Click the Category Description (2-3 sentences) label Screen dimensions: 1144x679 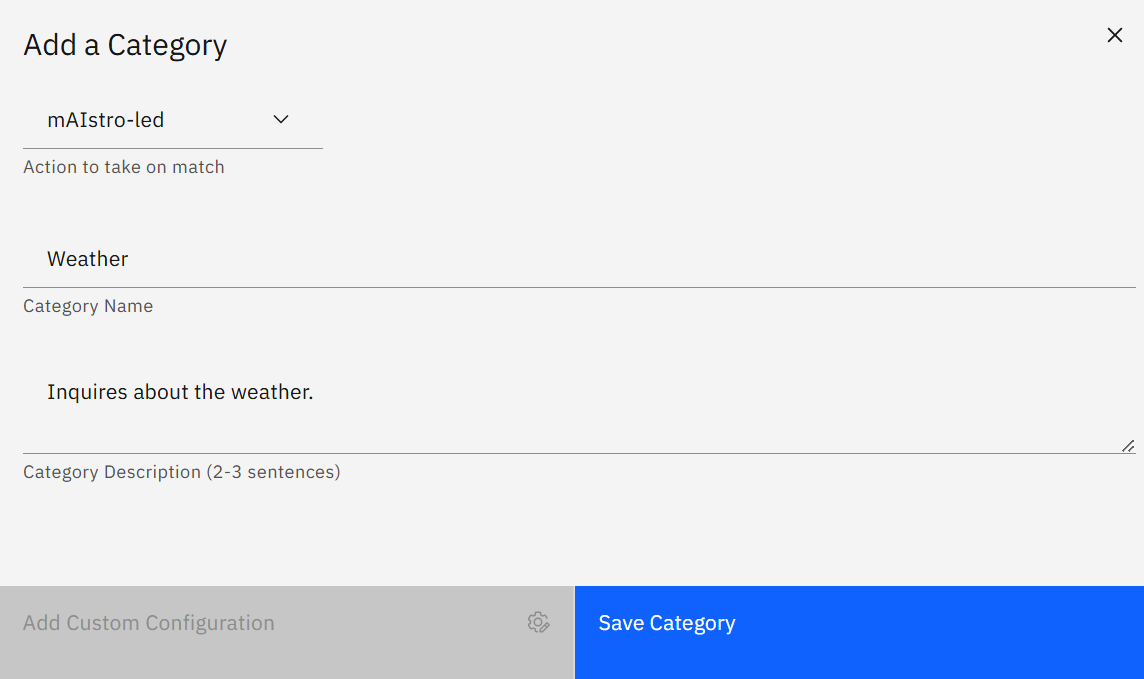click(182, 472)
